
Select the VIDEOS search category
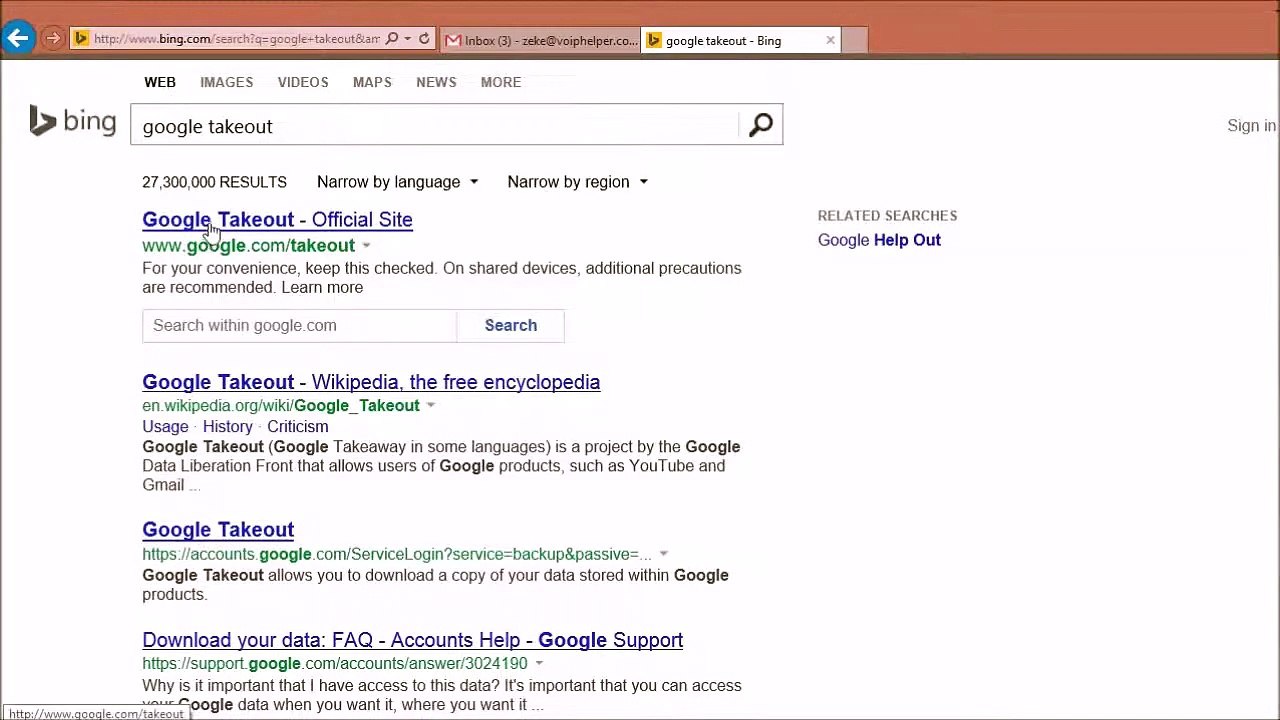point(302,82)
